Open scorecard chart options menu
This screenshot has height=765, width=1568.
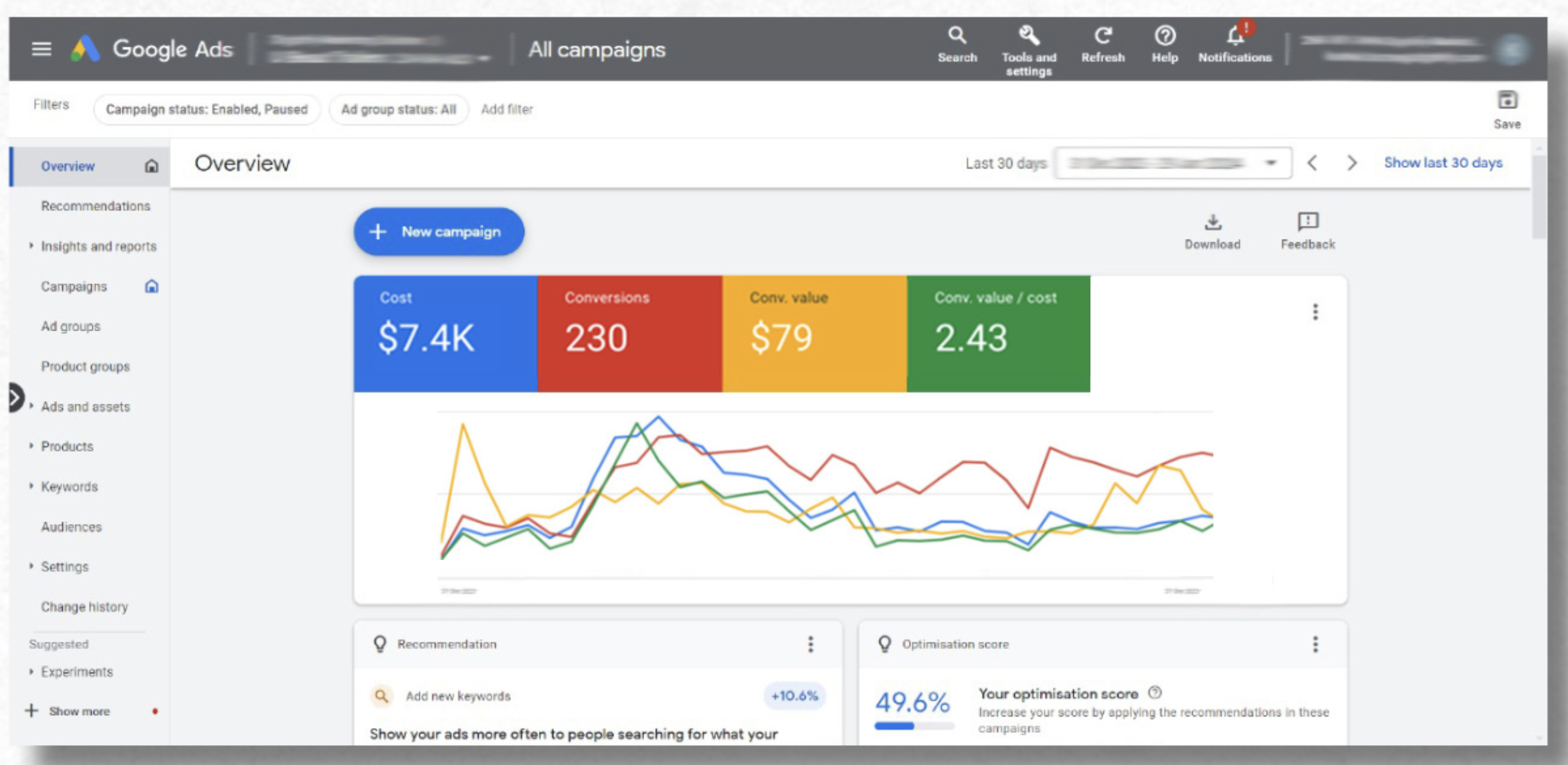click(x=1315, y=312)
